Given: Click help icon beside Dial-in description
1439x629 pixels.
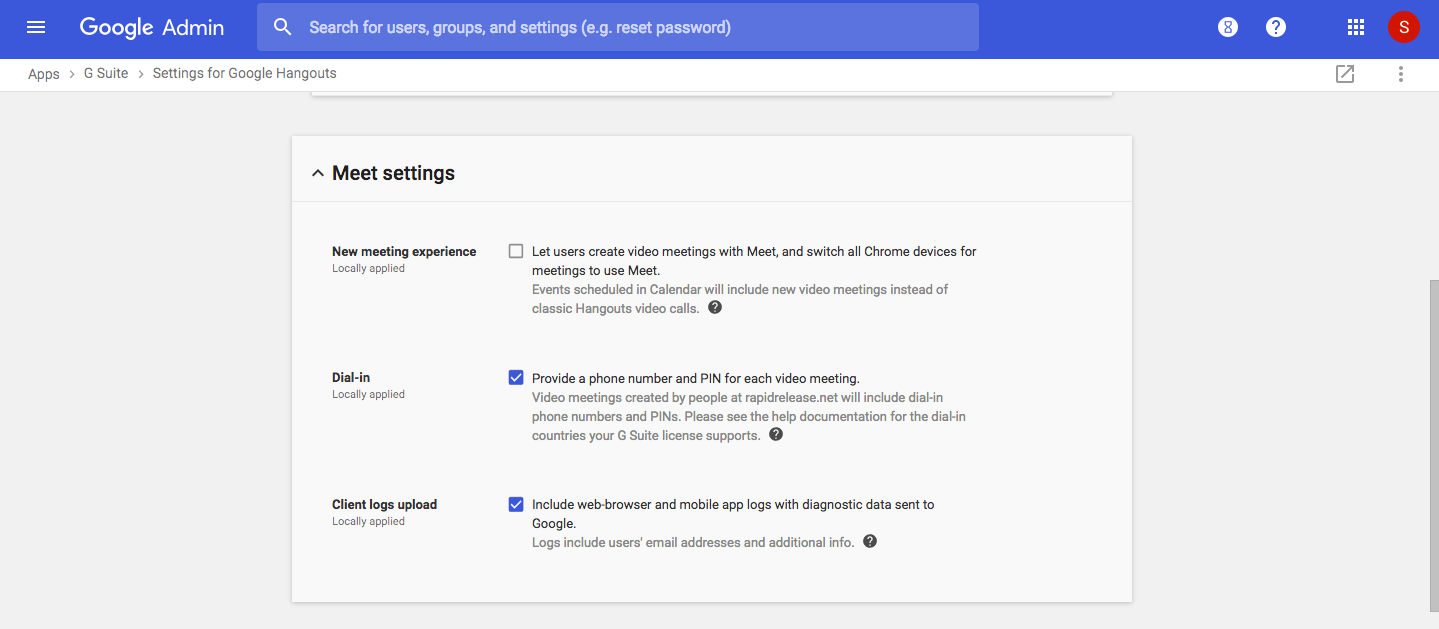Looking at the screenshot, I should pos(776,435).
